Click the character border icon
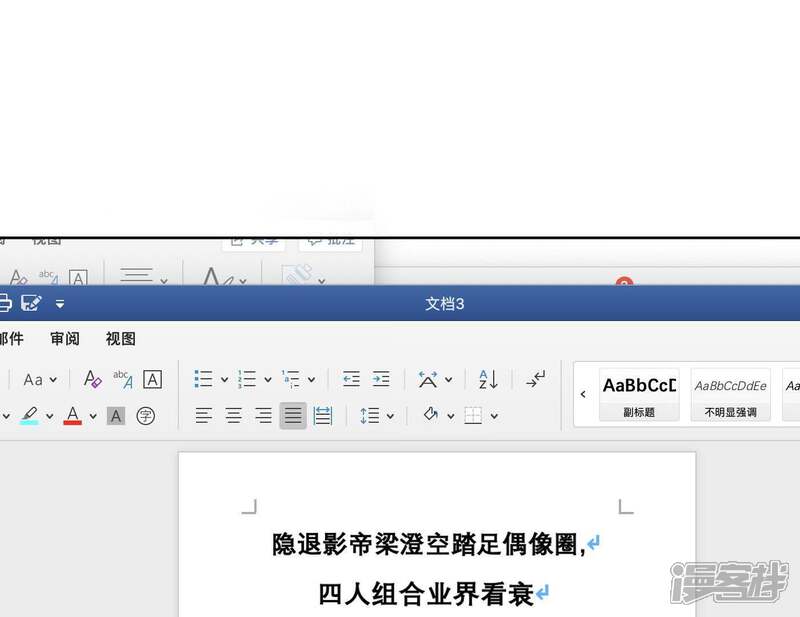 click(152, 379)
